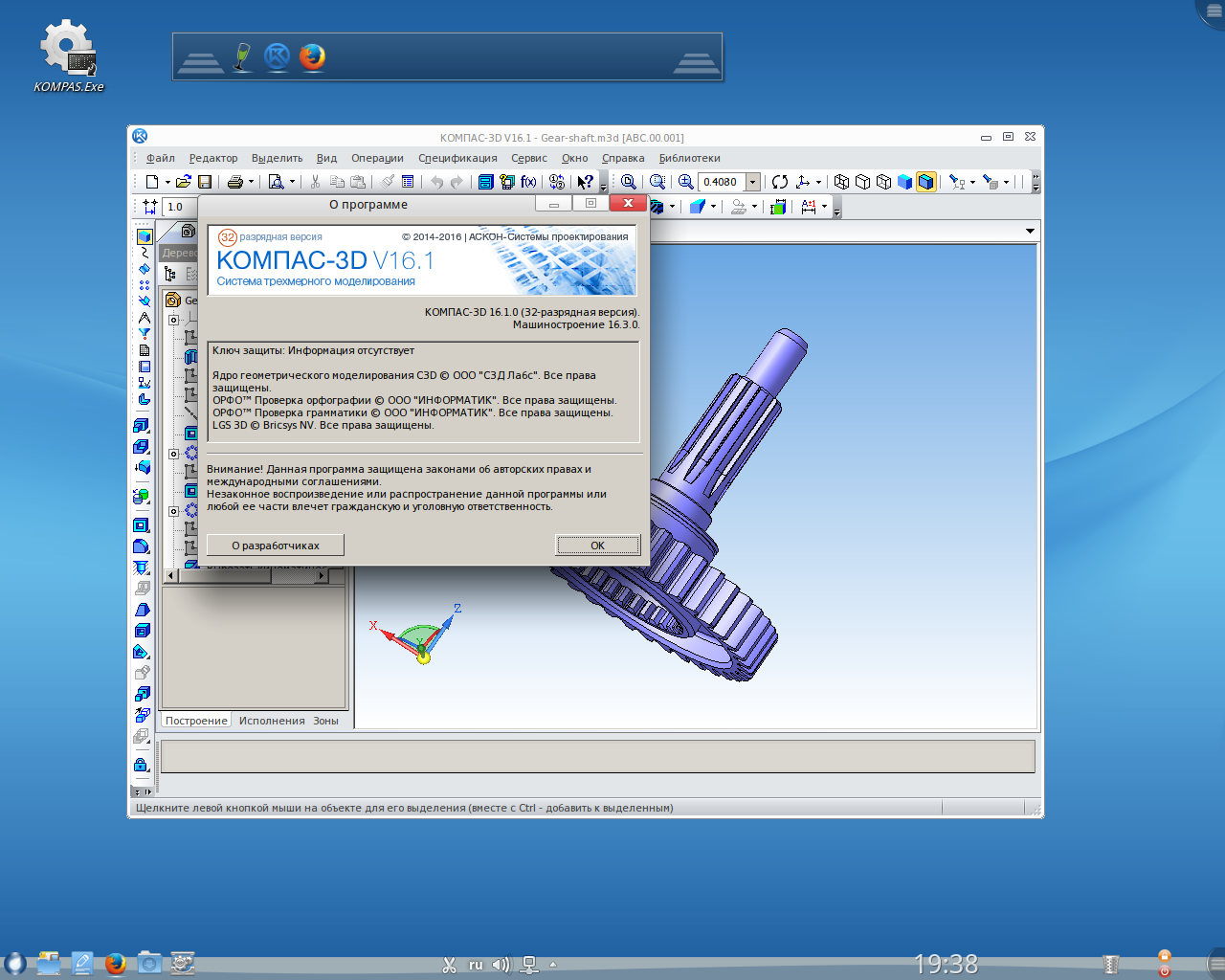Expand the middle tree node with plus box
Viewport: 1225px width, 980px height.
(174, 454)
